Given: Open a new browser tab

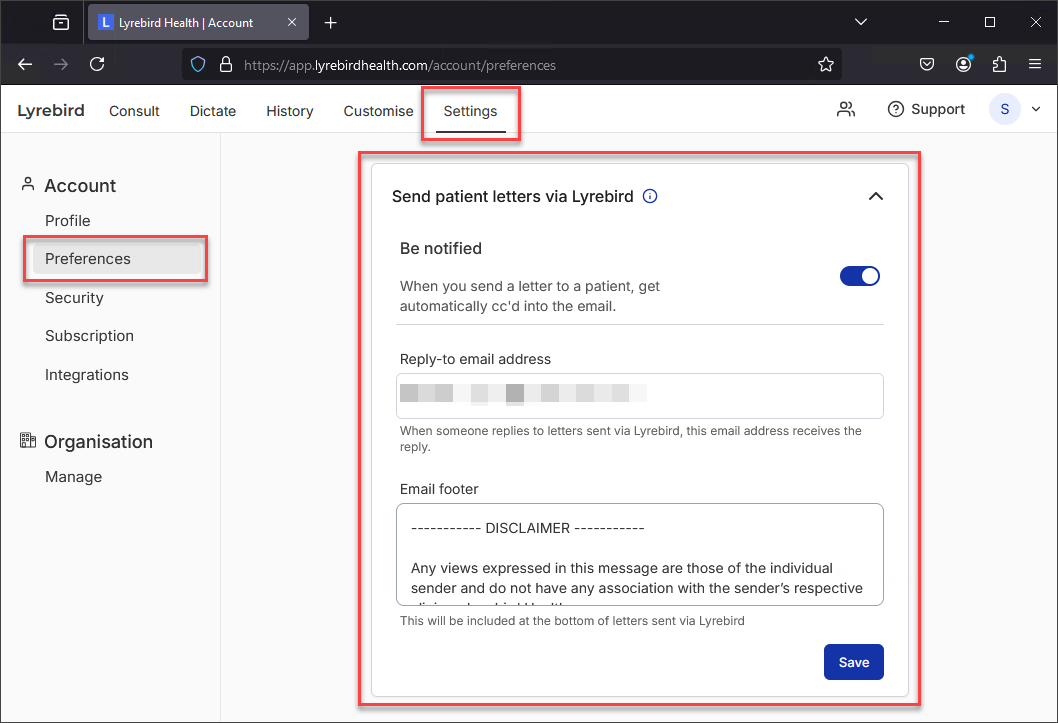Looking at the screenshot, I should pos(330,23).
